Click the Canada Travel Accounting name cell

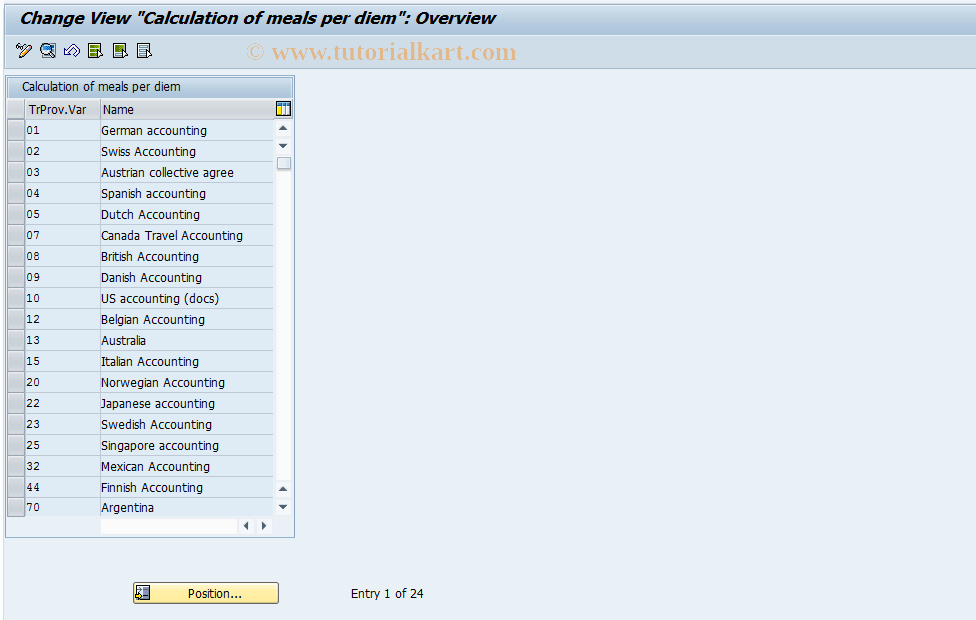tap(187, 235)
